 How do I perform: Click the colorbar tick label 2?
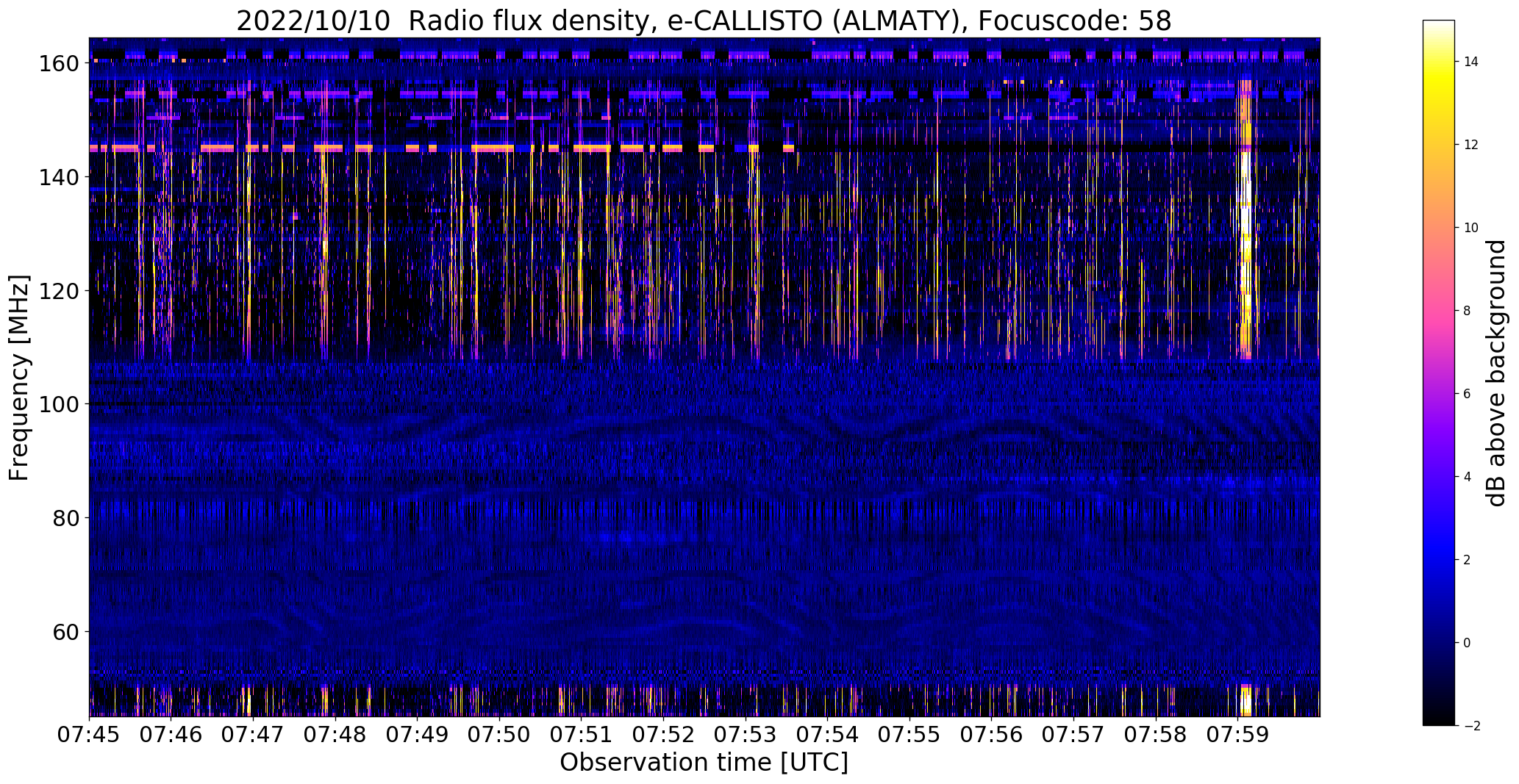[x=1468, y=560]
